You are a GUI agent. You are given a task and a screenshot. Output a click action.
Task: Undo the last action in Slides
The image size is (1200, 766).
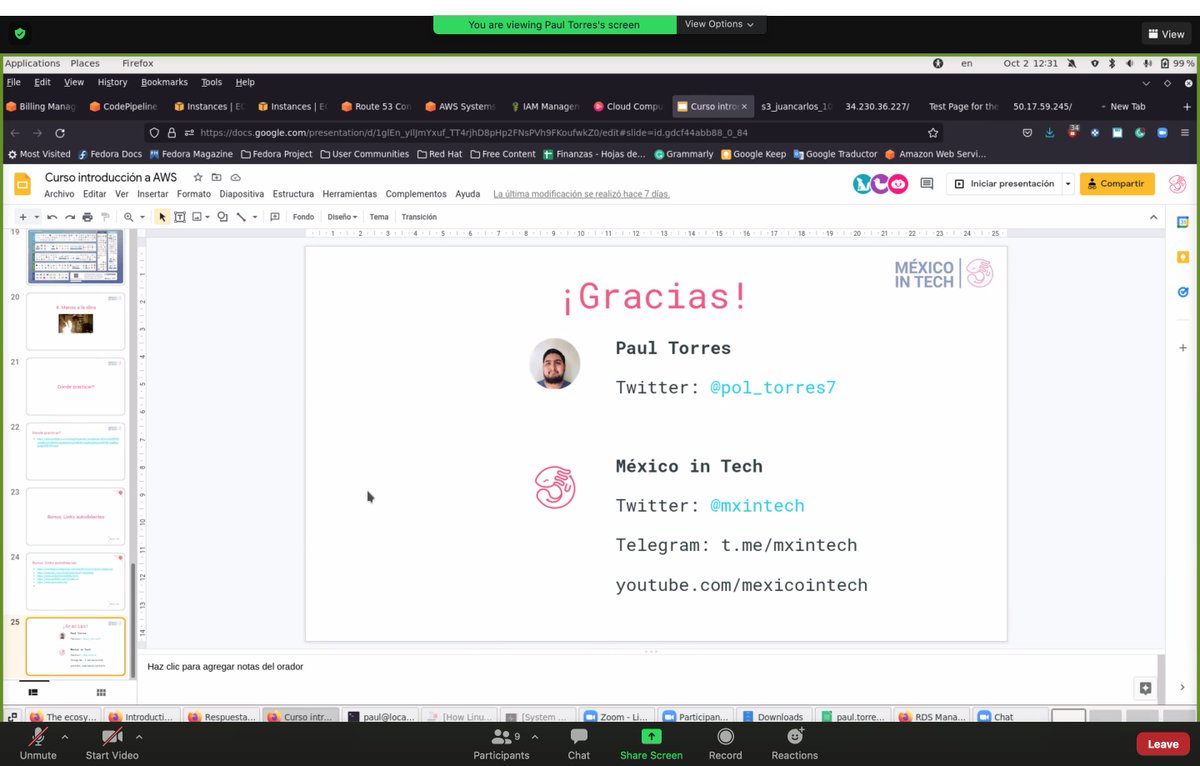[52, 217]
